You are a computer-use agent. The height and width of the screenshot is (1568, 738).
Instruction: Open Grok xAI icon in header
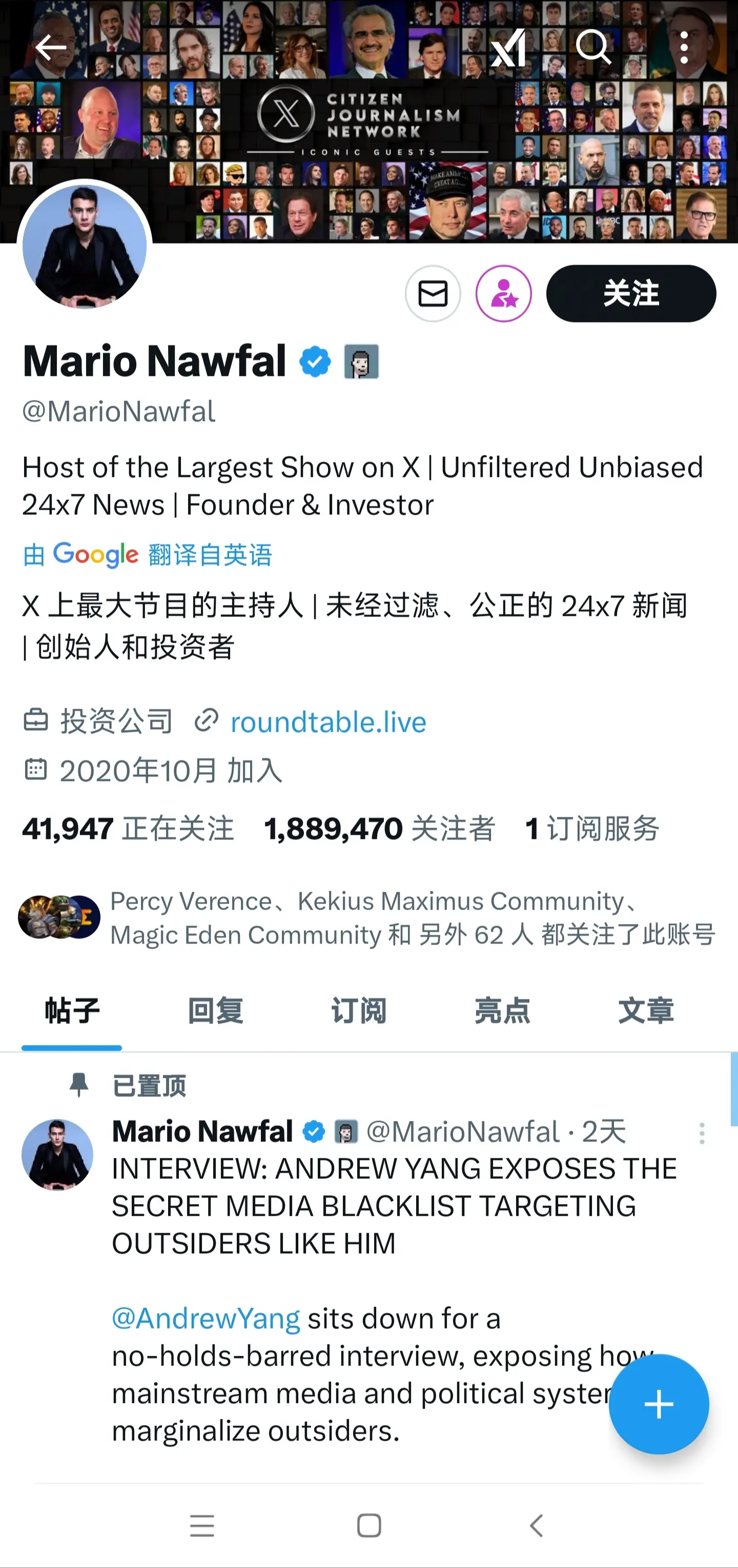pyautogui.click(x=508, y=48)
